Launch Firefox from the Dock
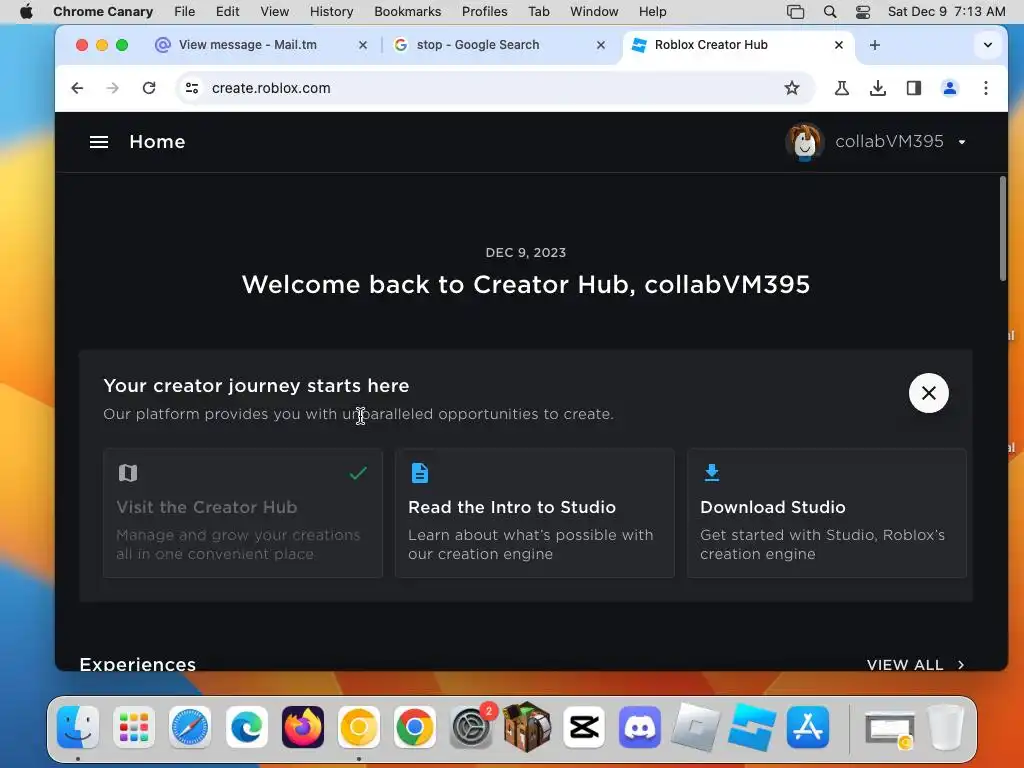 (x=302, y=727)
